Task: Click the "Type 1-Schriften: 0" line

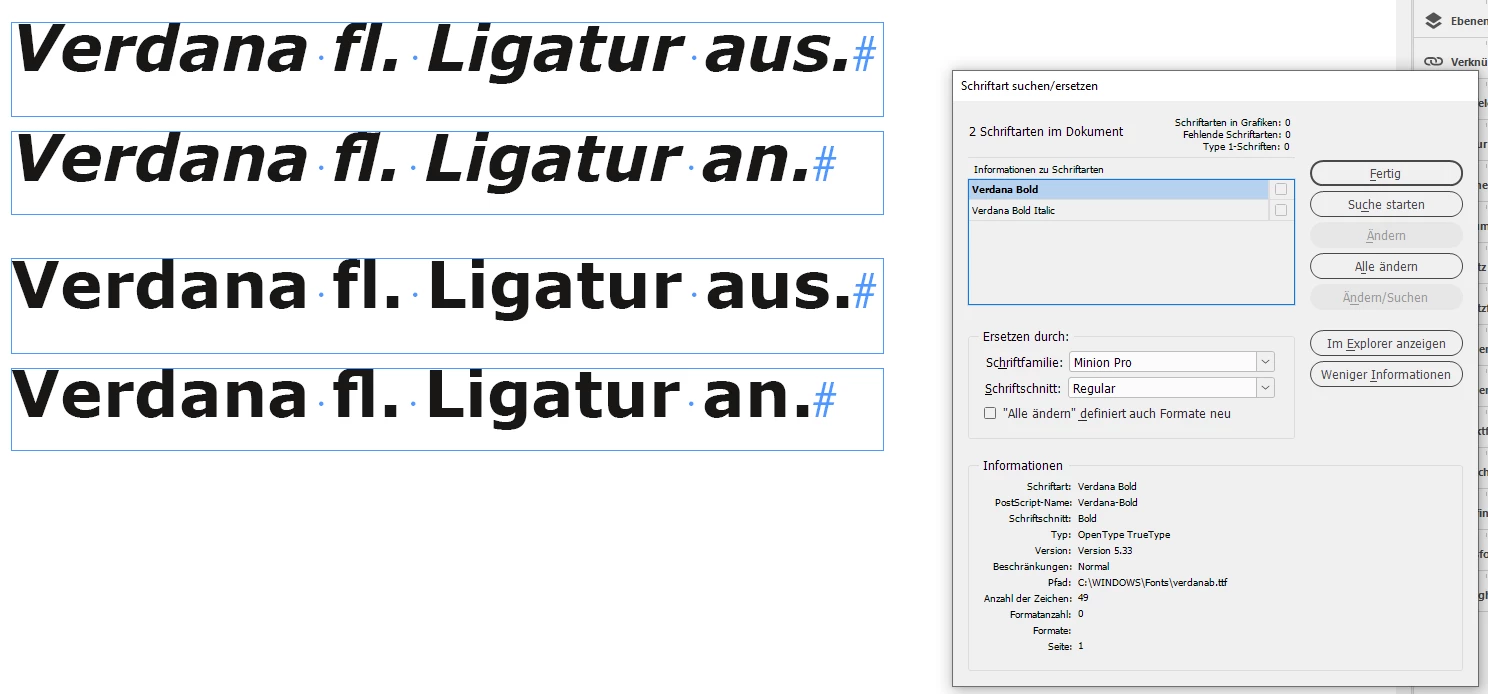Action: click(x=1246, y=146)
